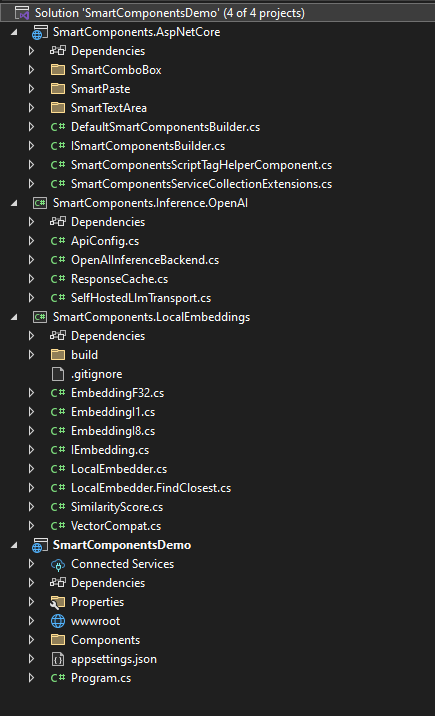
Task: Select EmbeddingI8.cs file
Action: pos(113,431)
